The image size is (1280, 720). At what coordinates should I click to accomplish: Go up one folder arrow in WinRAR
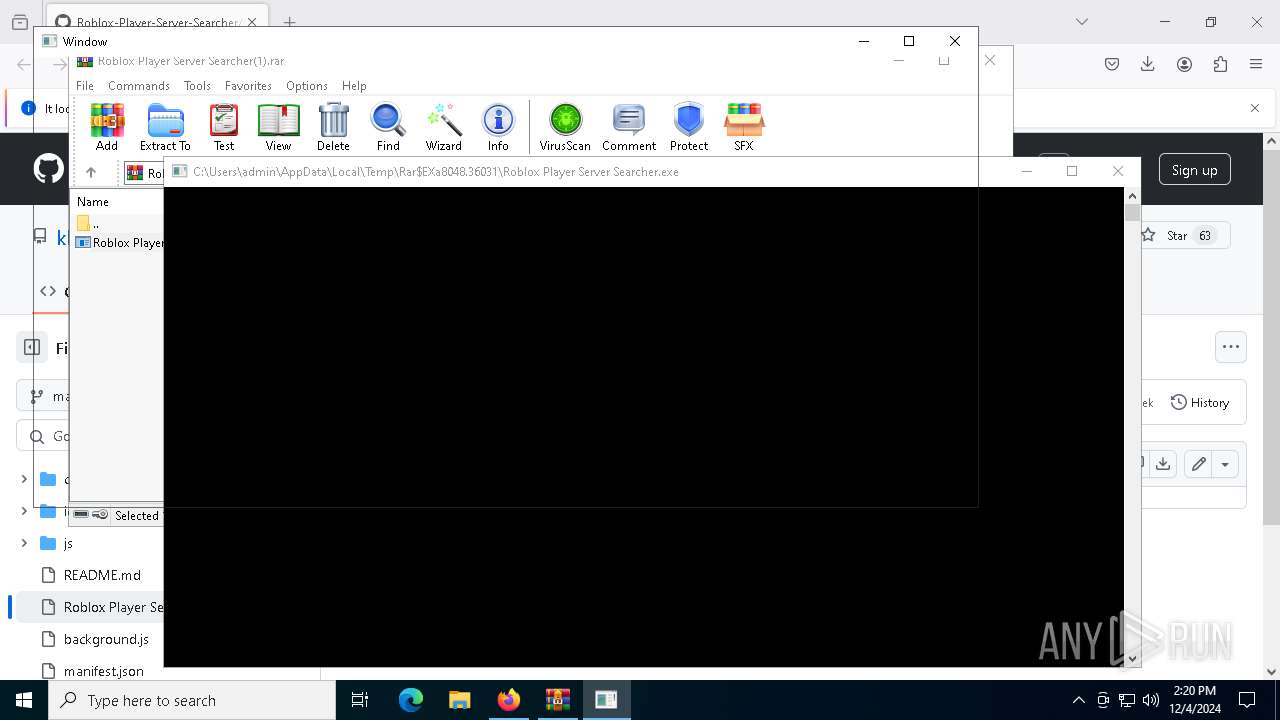tap(91, 172)
